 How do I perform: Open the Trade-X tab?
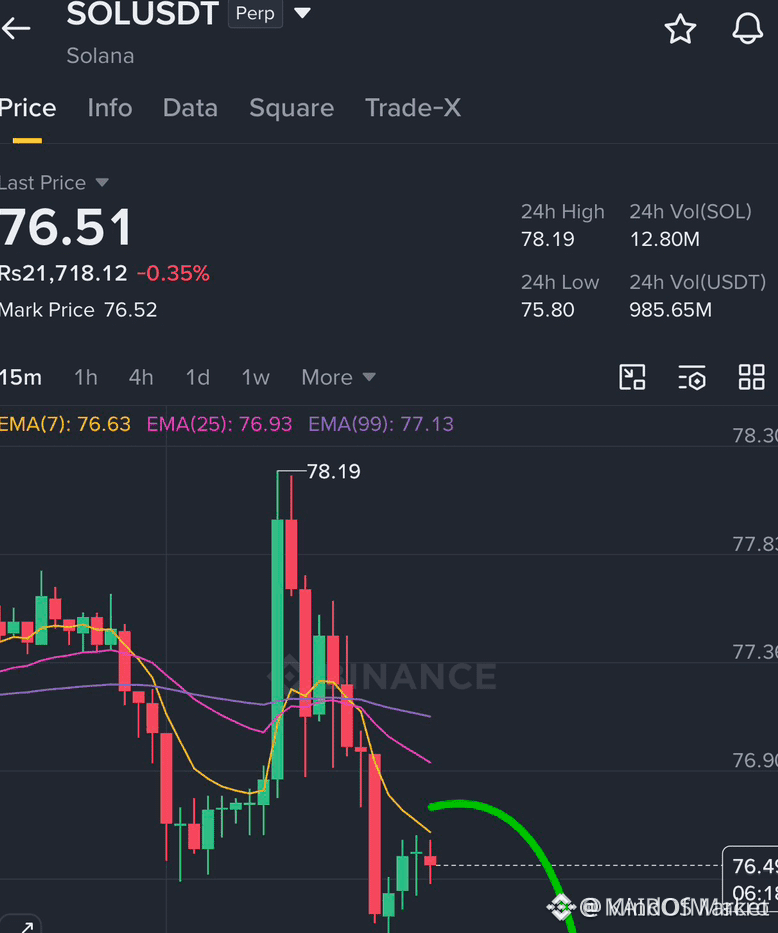pyautogui.click(x=413, y=108)
